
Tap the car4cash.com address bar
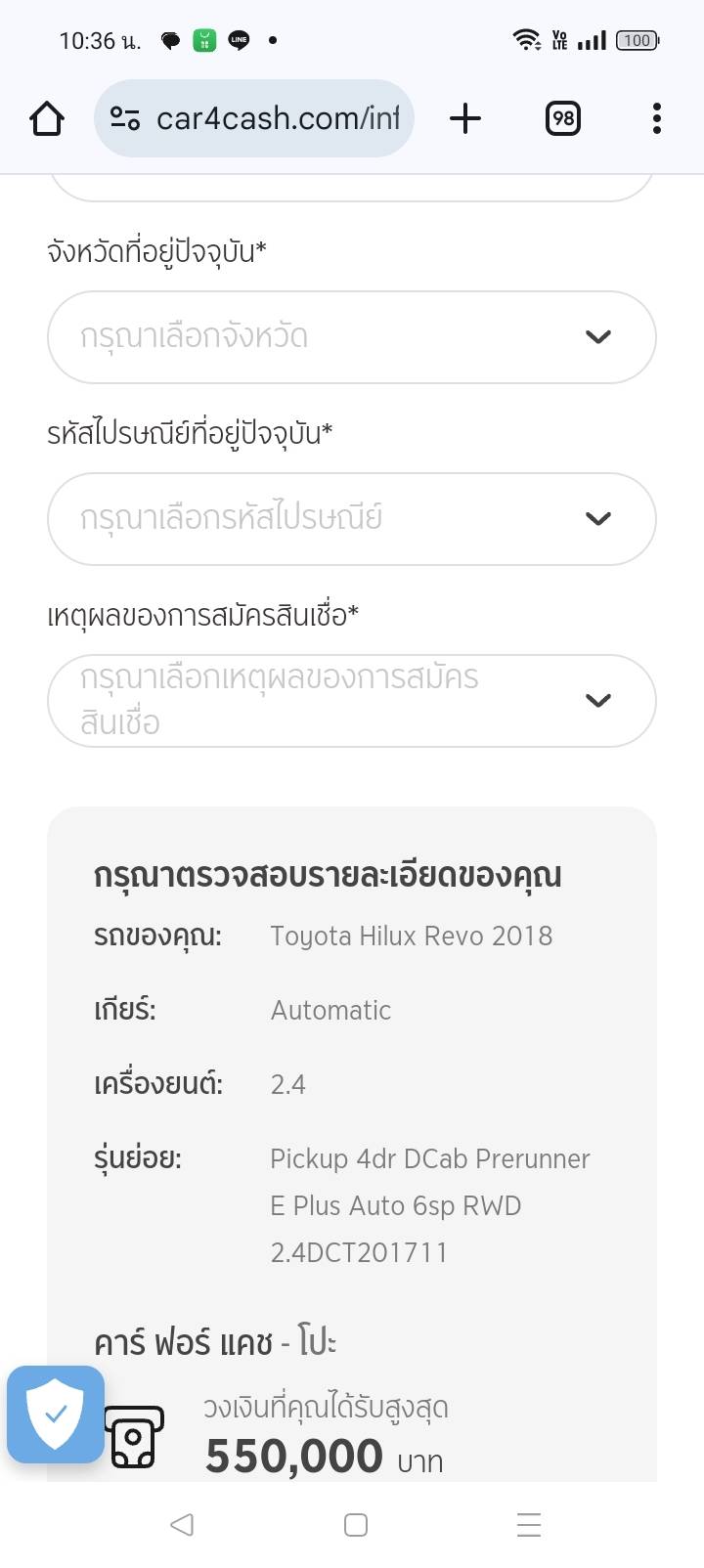278,118
